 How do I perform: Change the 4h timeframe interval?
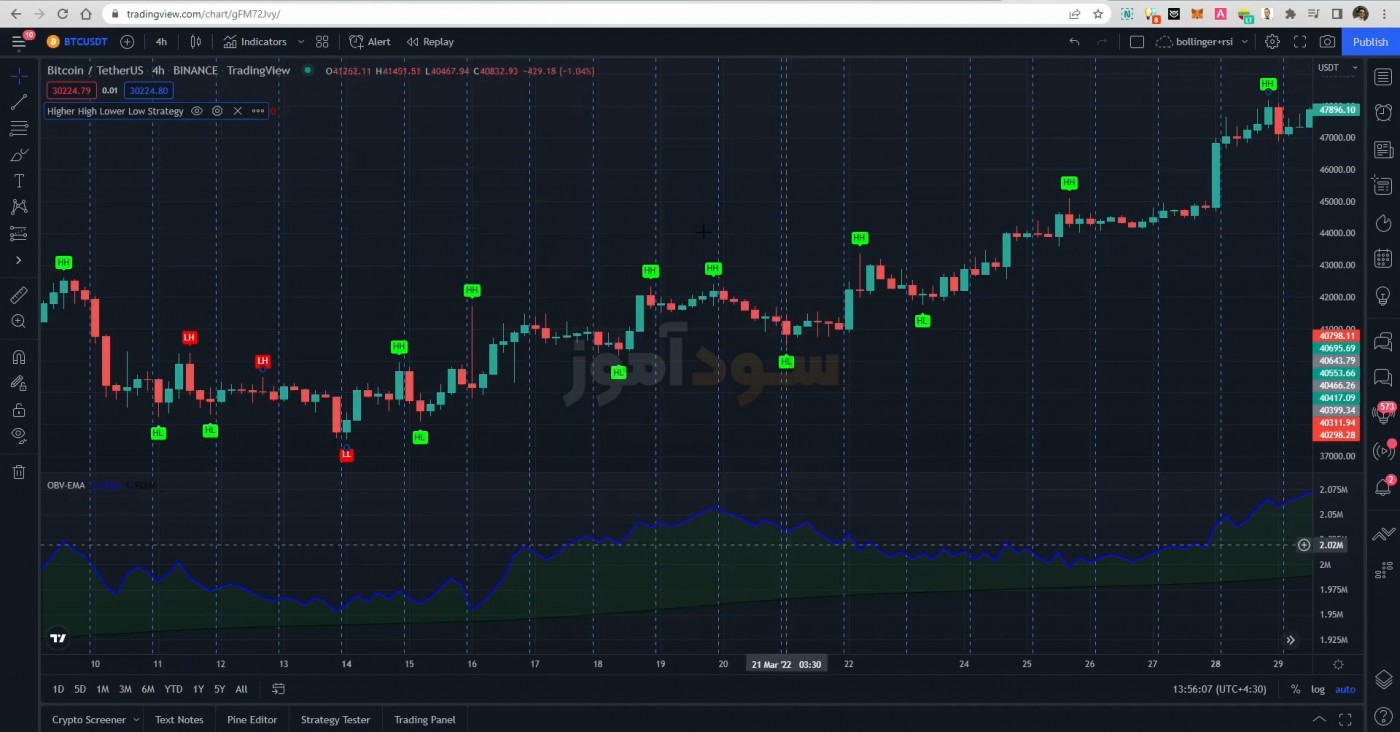(x=161, y=42)
